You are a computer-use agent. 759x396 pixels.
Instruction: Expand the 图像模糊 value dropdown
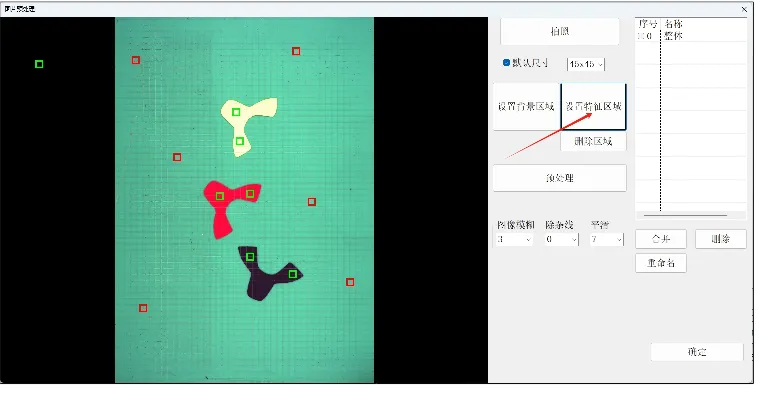tap(515, 239)
